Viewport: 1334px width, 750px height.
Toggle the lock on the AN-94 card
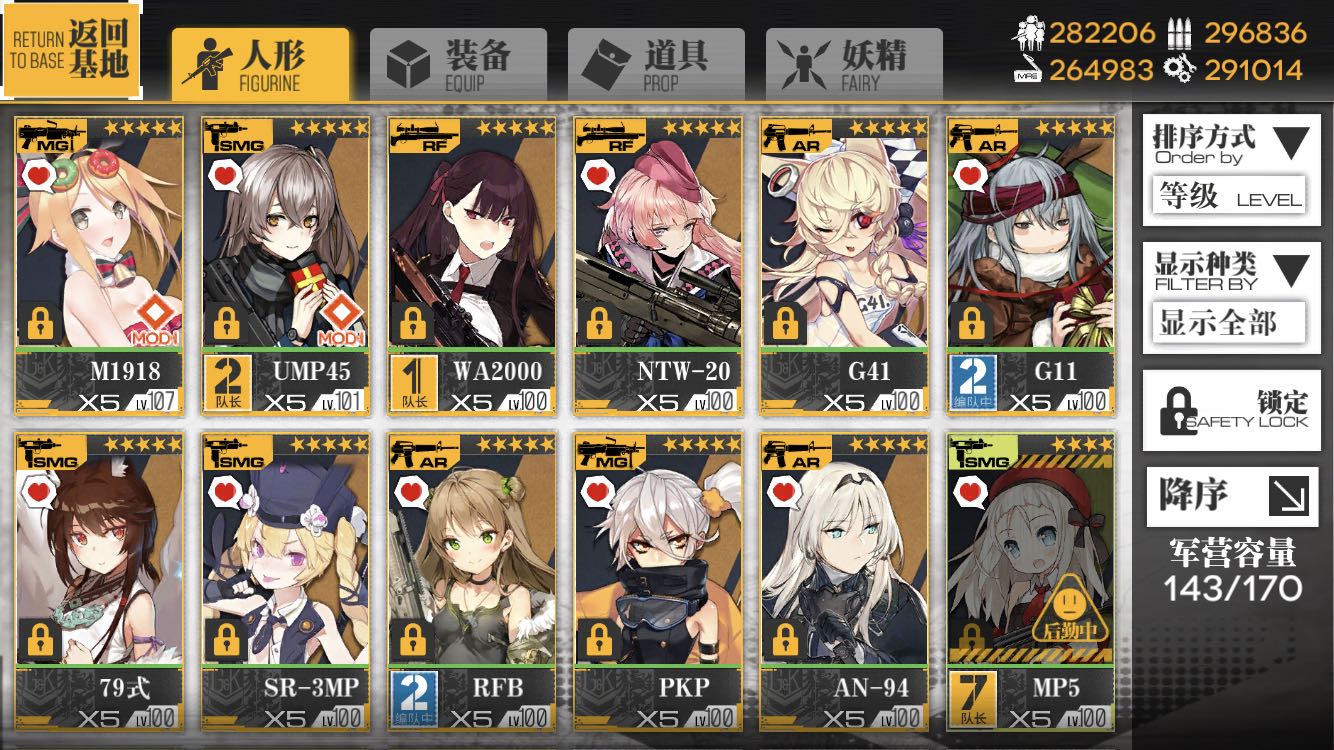[x=785, y=639]
